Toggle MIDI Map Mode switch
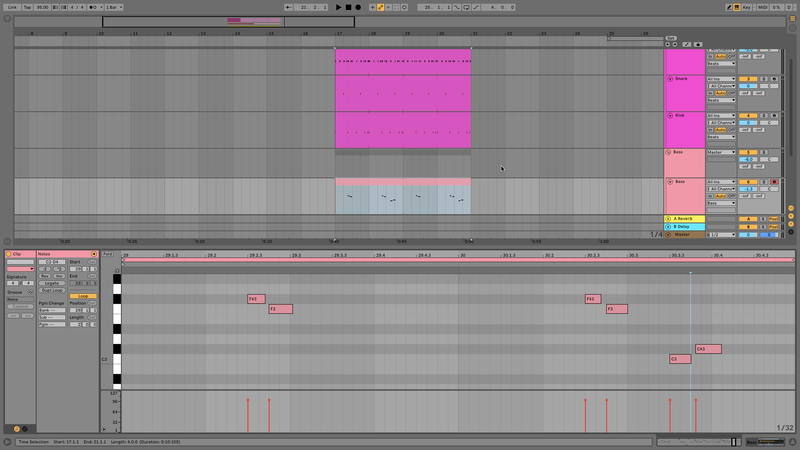 762,7
